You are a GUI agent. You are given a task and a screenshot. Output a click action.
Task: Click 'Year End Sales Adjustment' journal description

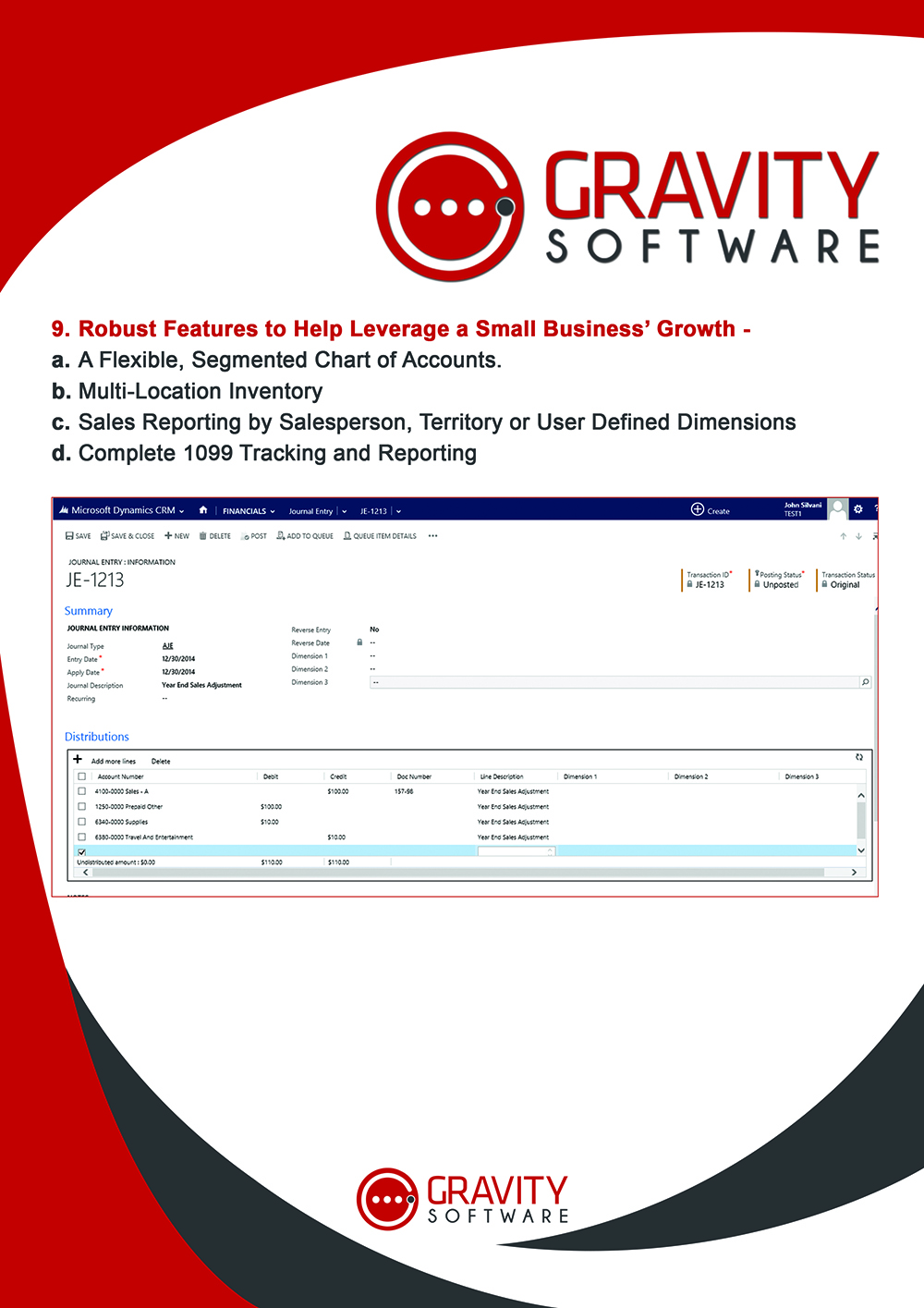[x=201, y=685]
